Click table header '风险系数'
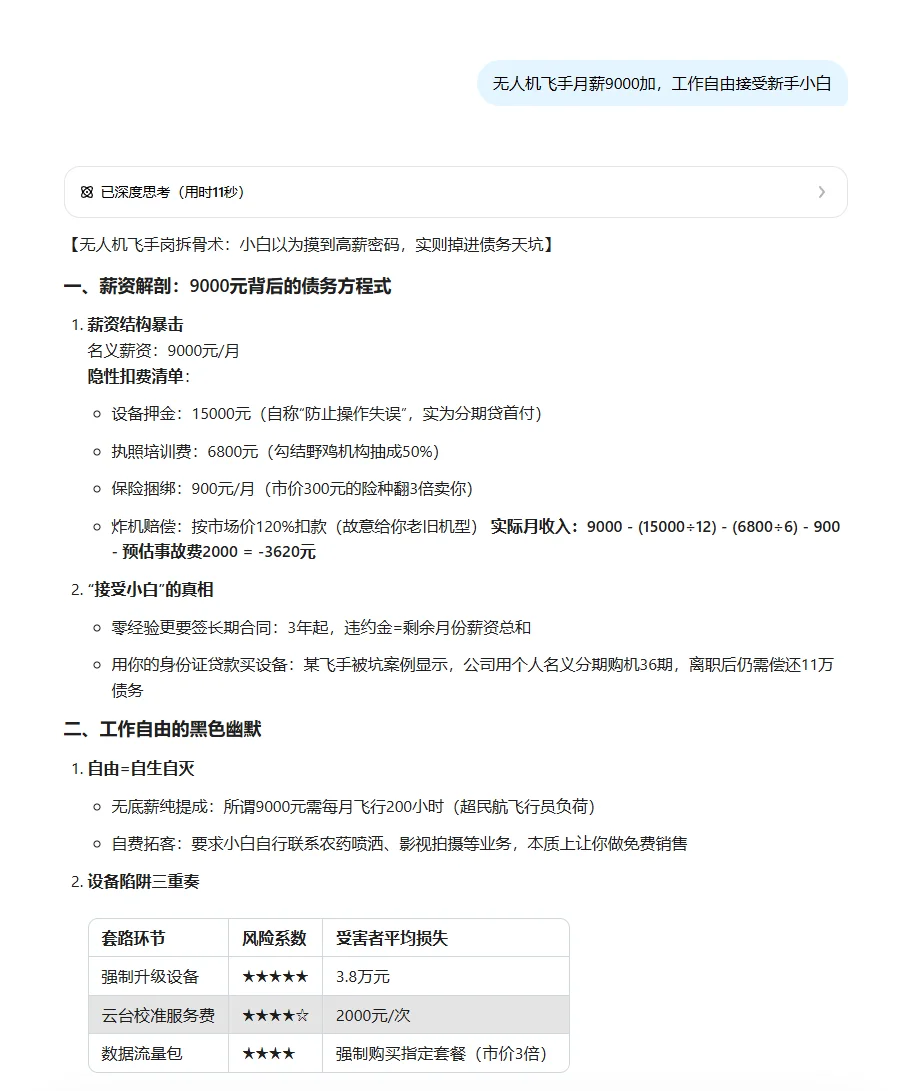 (x=274, y=939)
